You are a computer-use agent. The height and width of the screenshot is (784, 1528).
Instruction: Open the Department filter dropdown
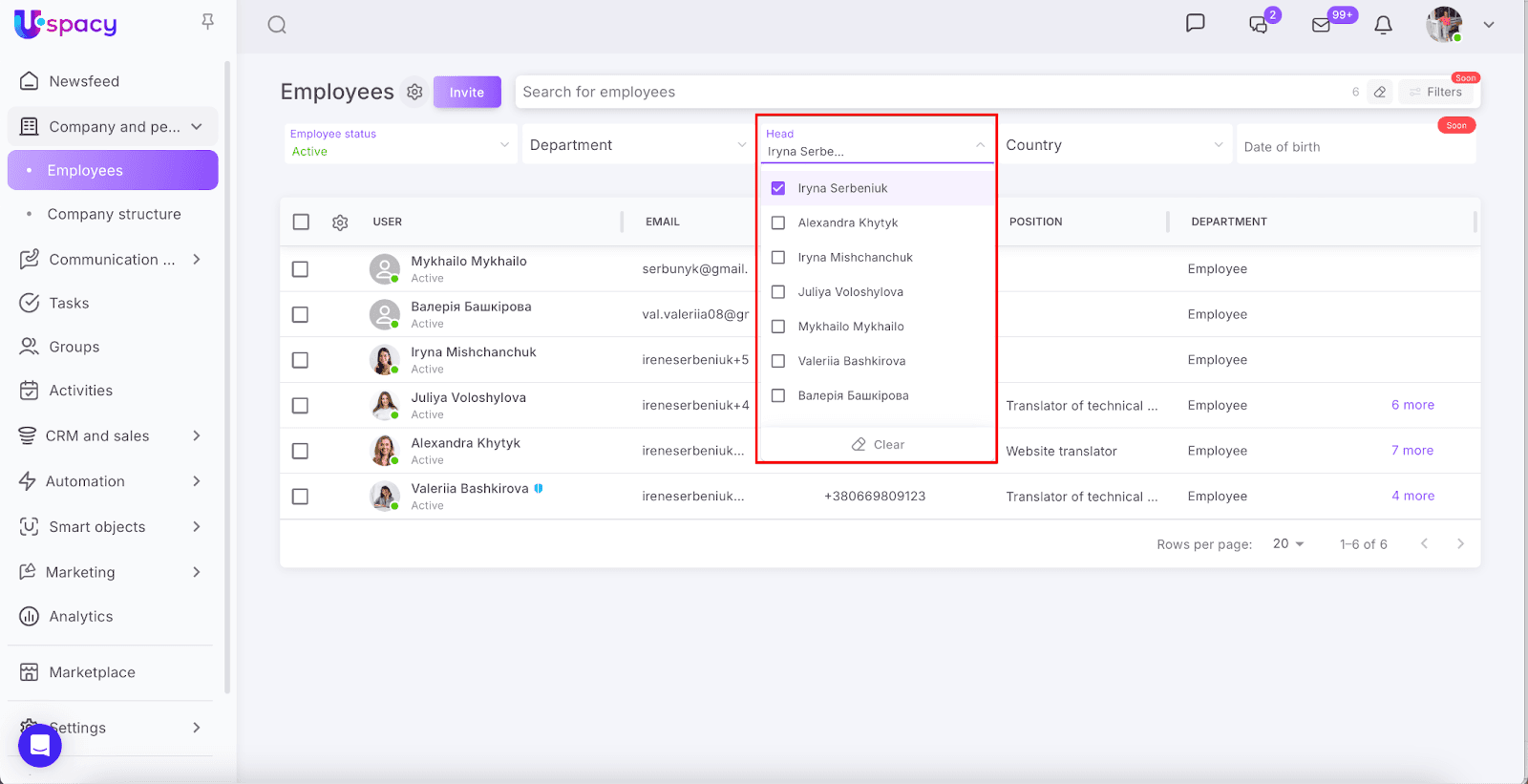637,145
